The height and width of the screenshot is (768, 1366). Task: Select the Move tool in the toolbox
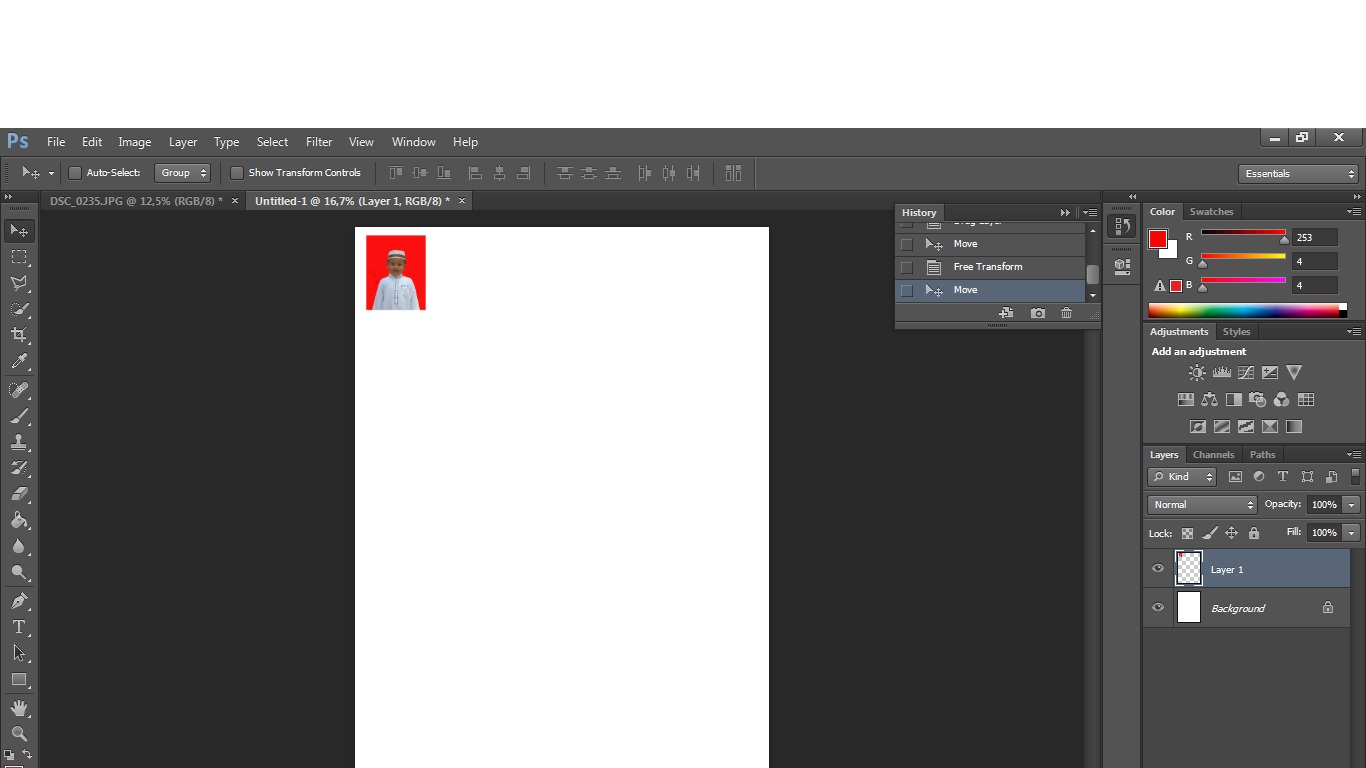click(x=19, y=231)
